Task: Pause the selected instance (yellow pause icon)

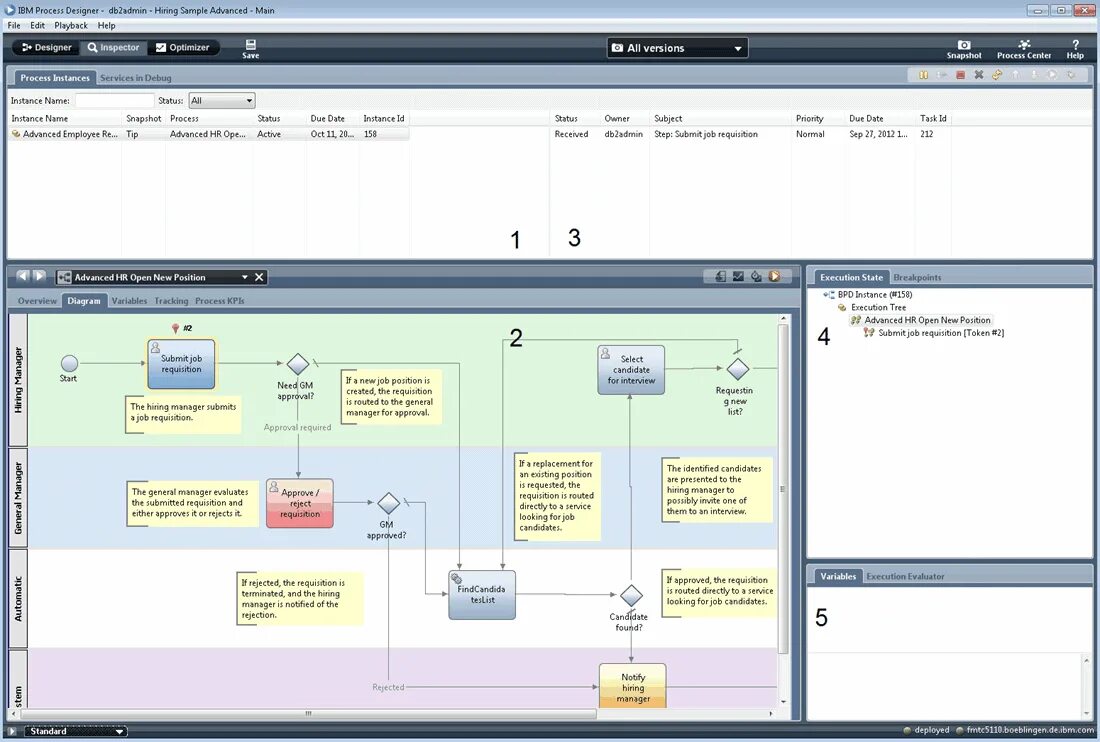Action: 923,75
